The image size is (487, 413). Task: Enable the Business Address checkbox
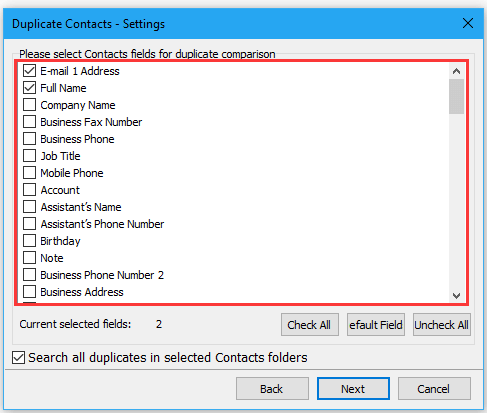pos(29,292)
